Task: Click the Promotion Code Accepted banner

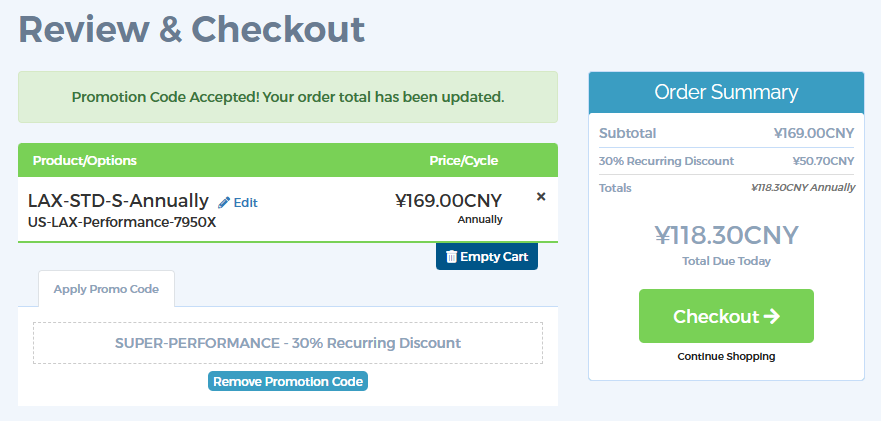Action: tap(288, 97)
